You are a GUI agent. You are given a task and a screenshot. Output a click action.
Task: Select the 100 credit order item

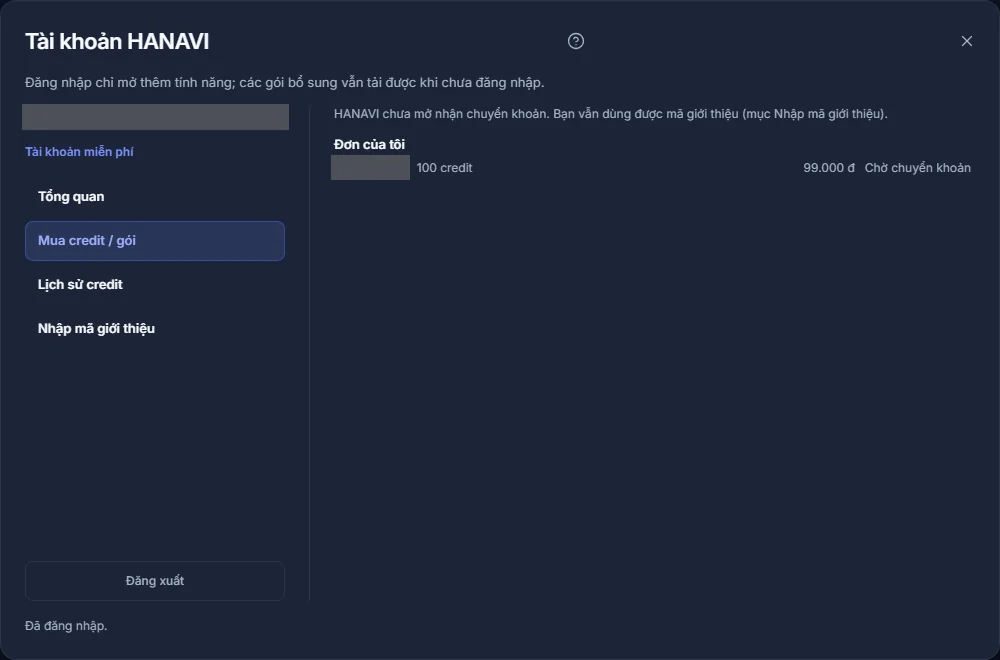[x=445, y=168]
